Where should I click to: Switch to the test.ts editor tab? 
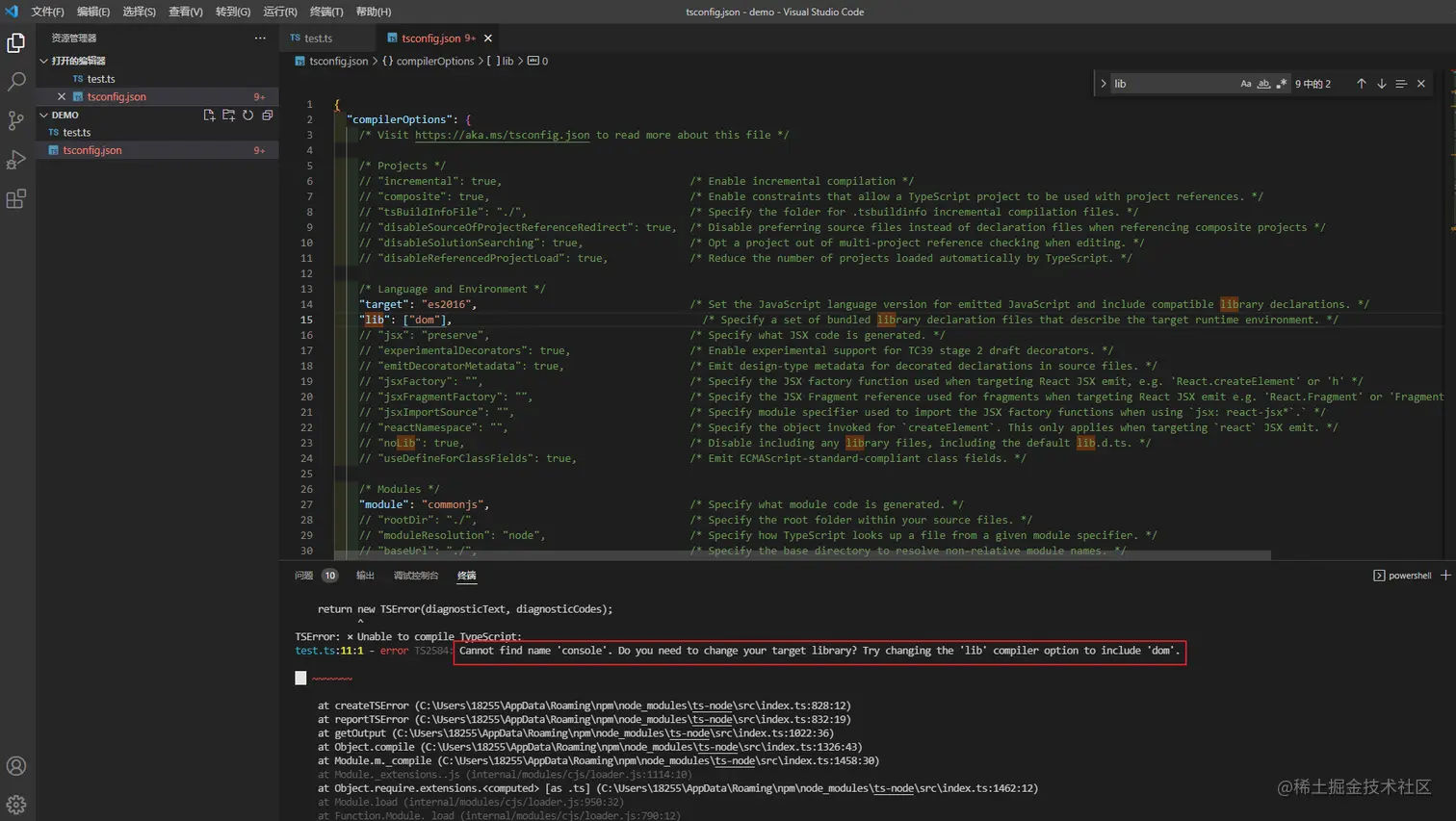coord(318,38)
